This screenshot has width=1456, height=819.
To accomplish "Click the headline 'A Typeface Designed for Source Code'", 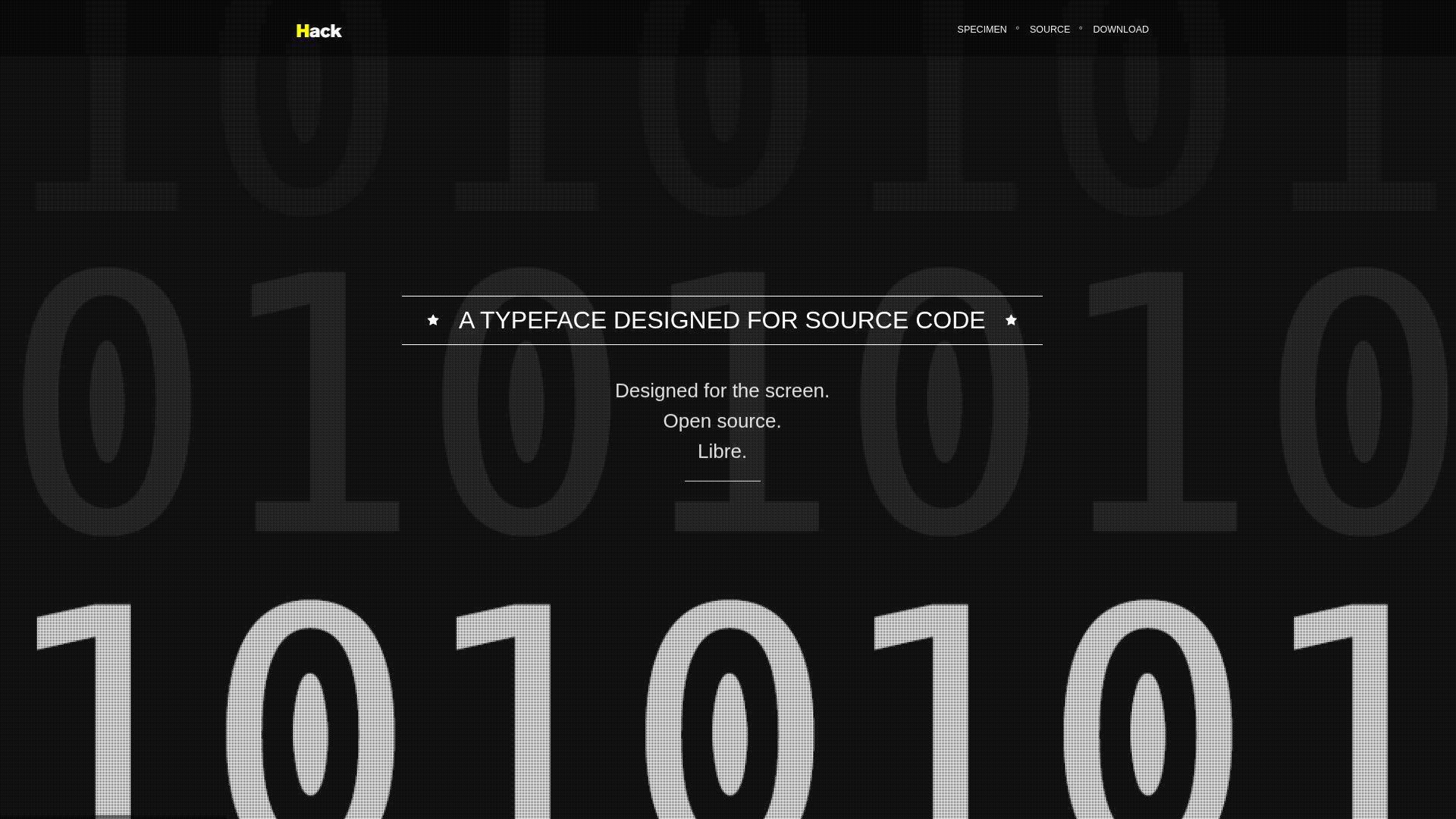I will pos(721,320).
